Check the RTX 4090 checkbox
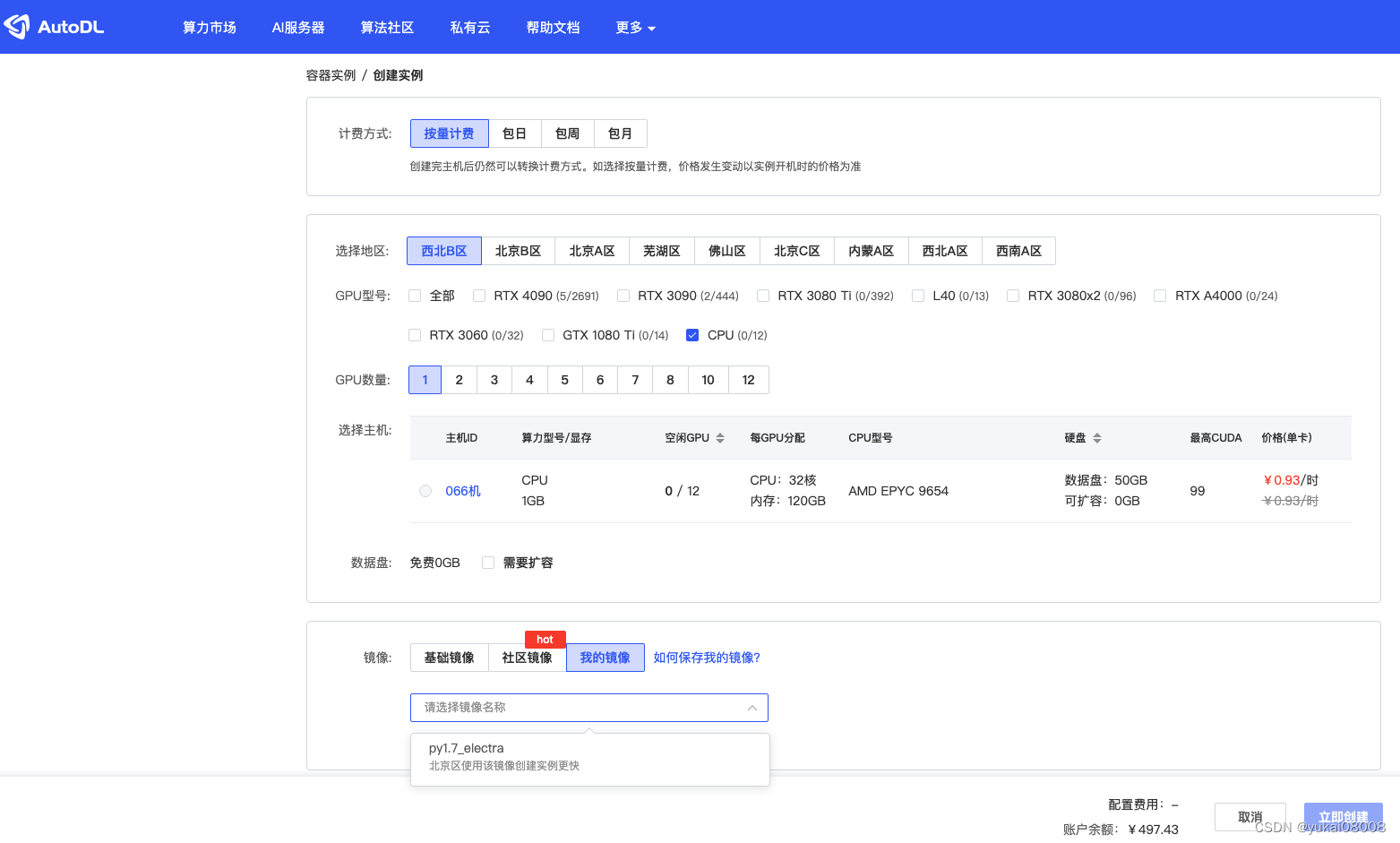This screenshot has width=1400, height=843. click(x=479, y=296)
